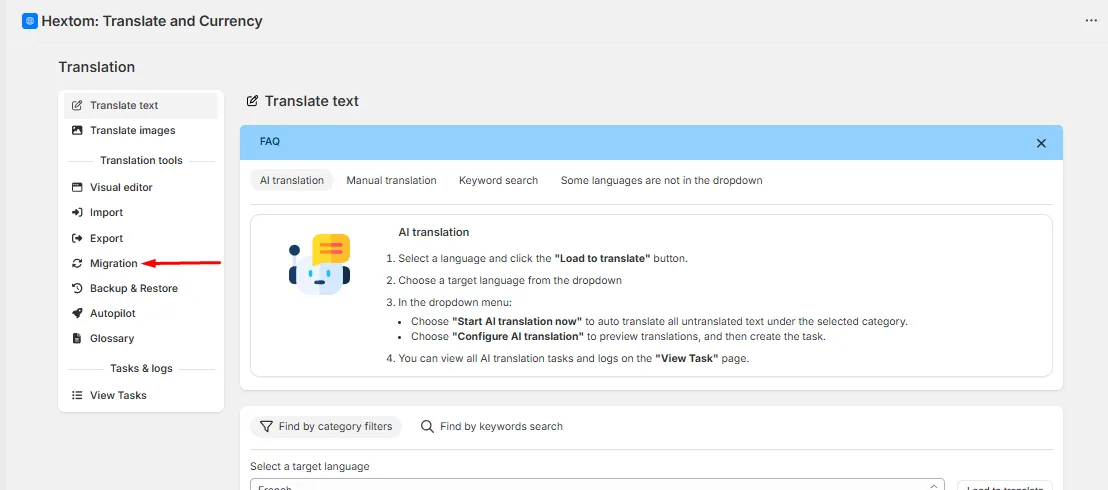Click the magnifier search icon

tap(427, 426)
